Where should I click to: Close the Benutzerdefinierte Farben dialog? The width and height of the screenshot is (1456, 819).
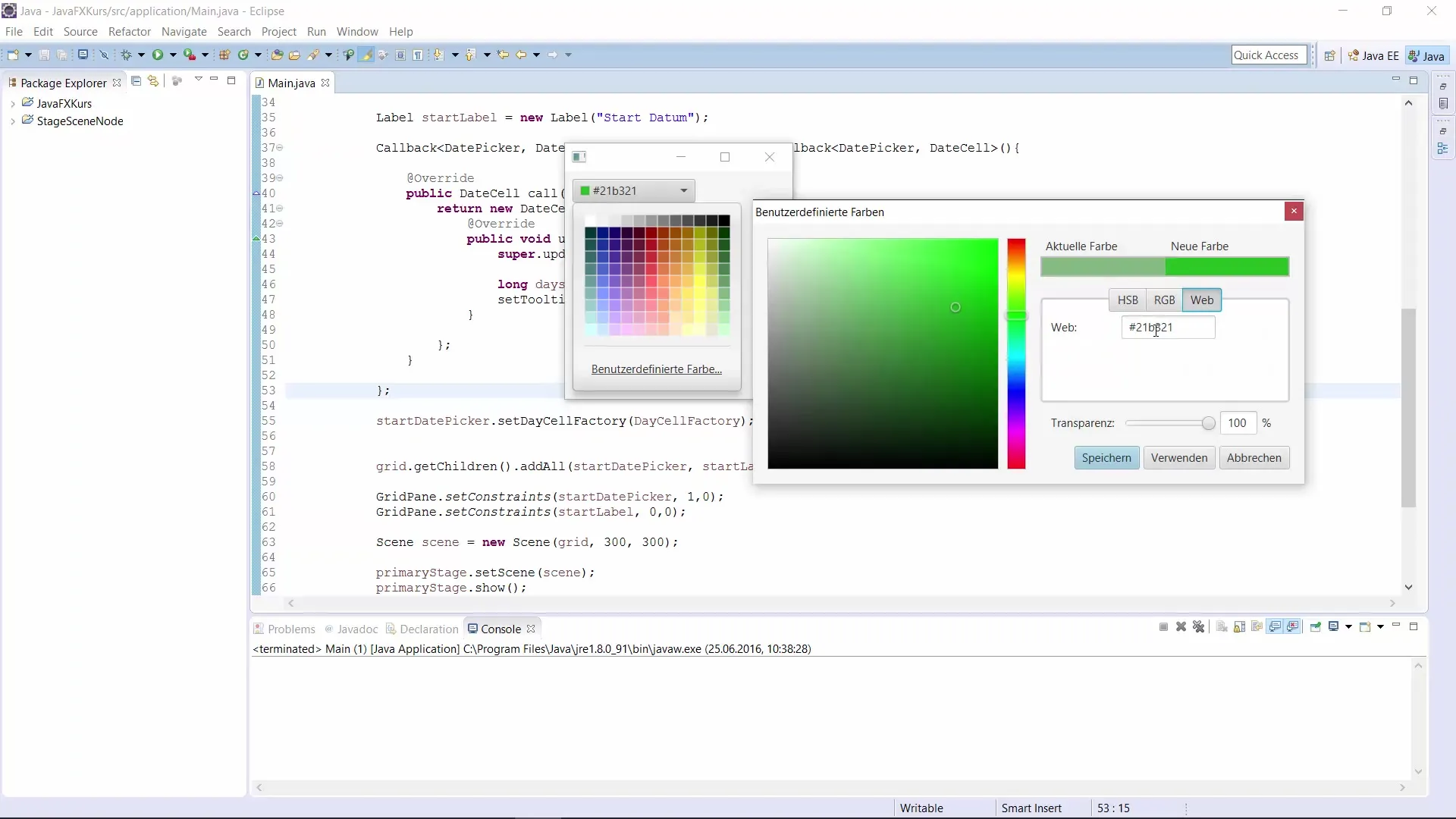(x=1294, y=212)
